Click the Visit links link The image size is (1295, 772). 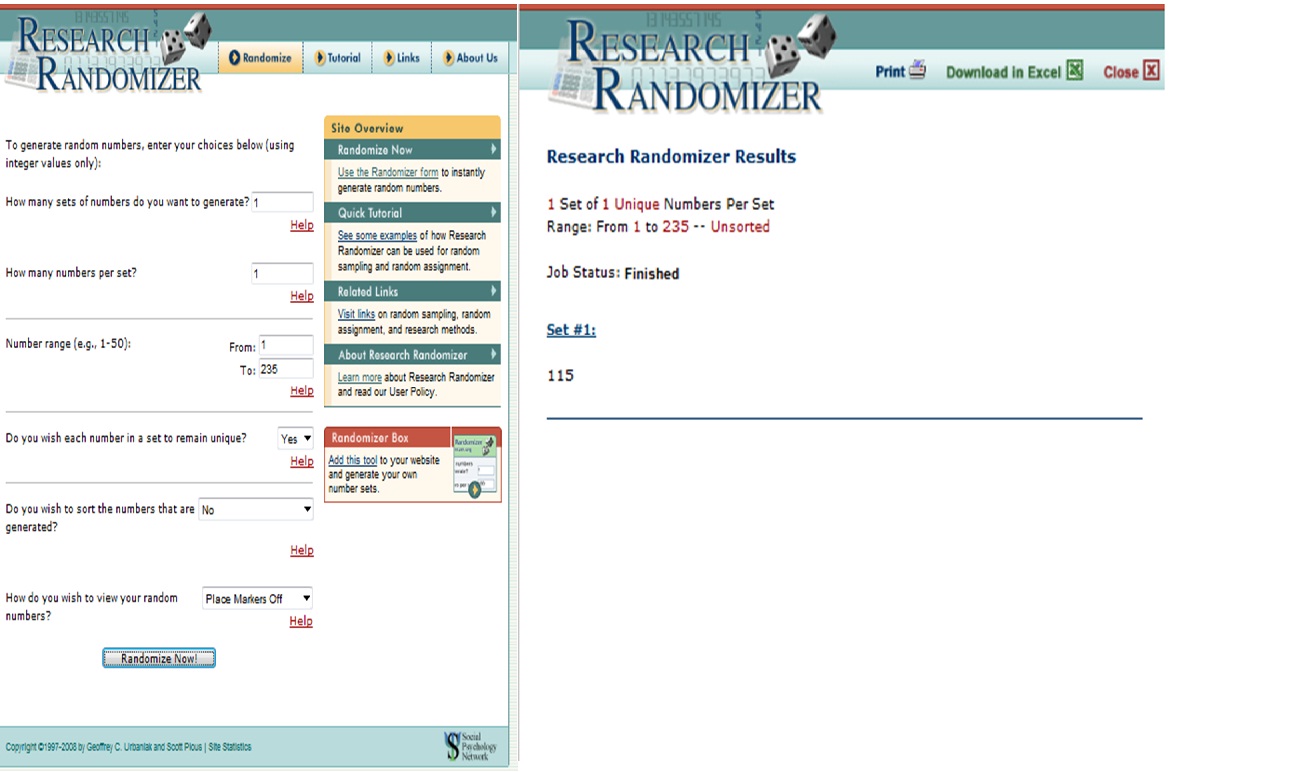pyautogui.click(x=356, y=314)
